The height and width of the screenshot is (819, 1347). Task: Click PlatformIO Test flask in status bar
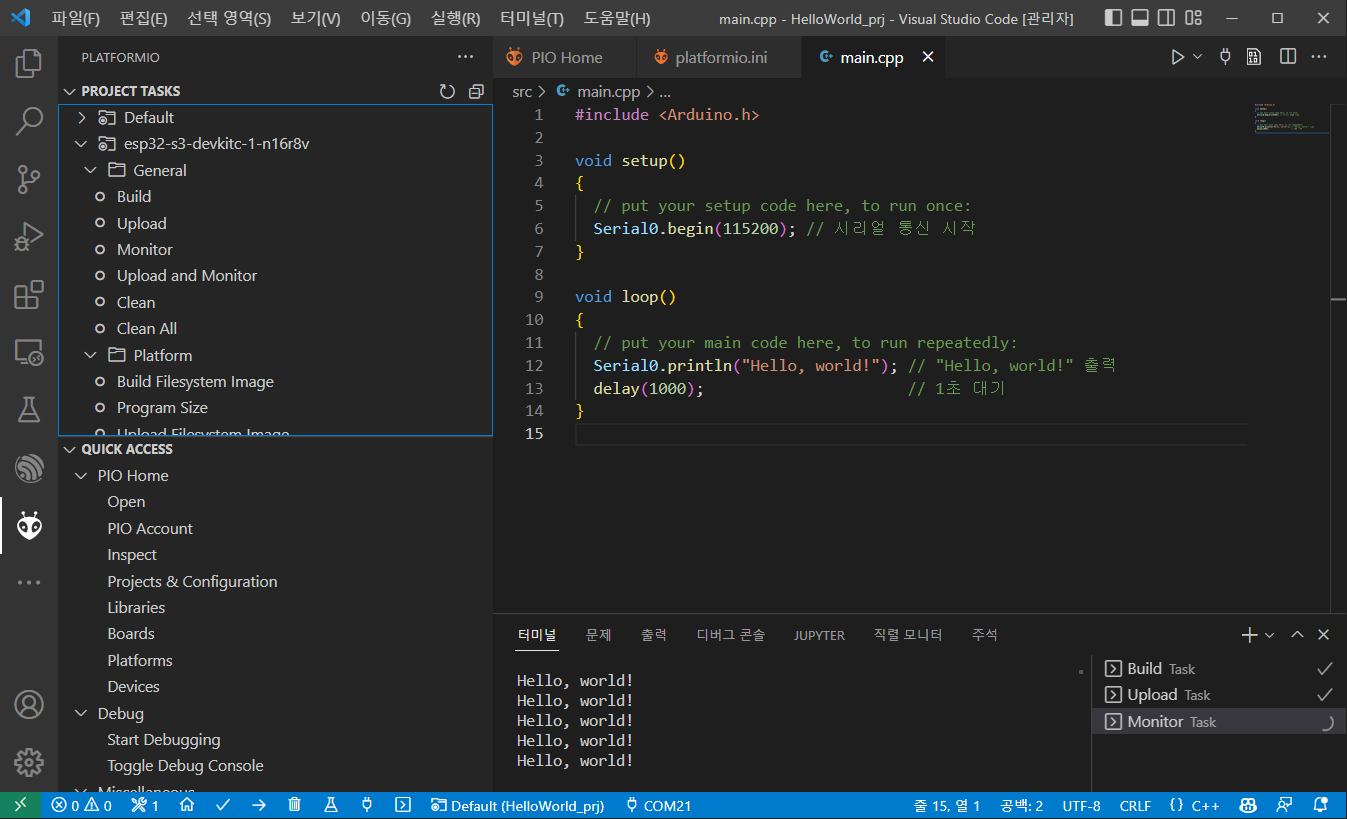point(330,805)
